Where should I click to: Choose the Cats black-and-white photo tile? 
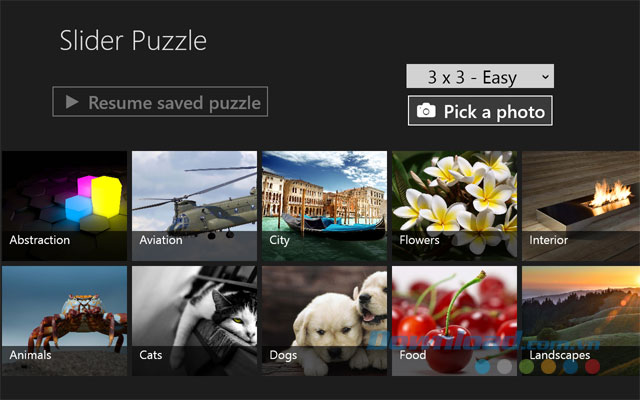pos(194,315)
